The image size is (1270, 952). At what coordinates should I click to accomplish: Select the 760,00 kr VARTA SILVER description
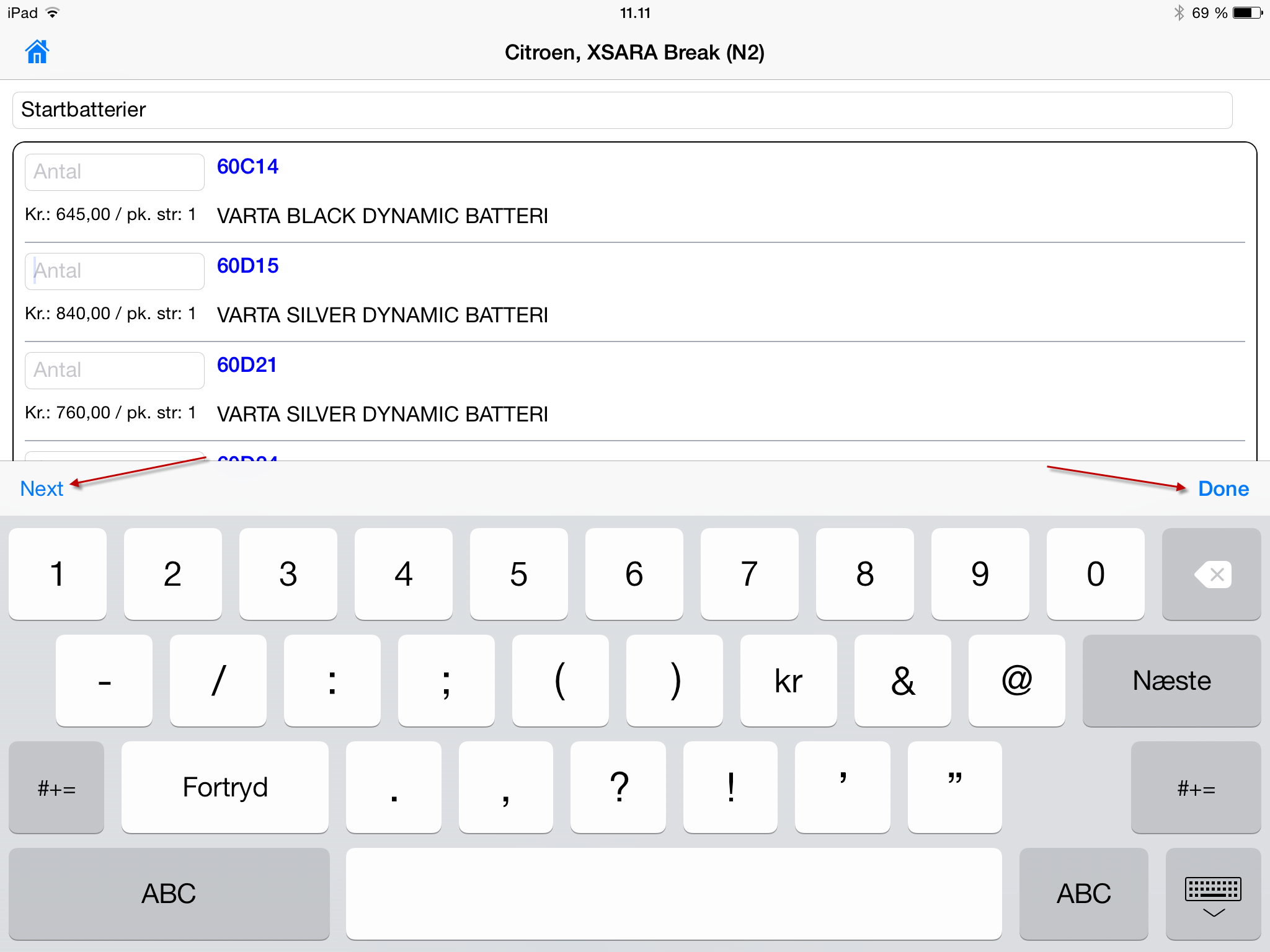383,415
